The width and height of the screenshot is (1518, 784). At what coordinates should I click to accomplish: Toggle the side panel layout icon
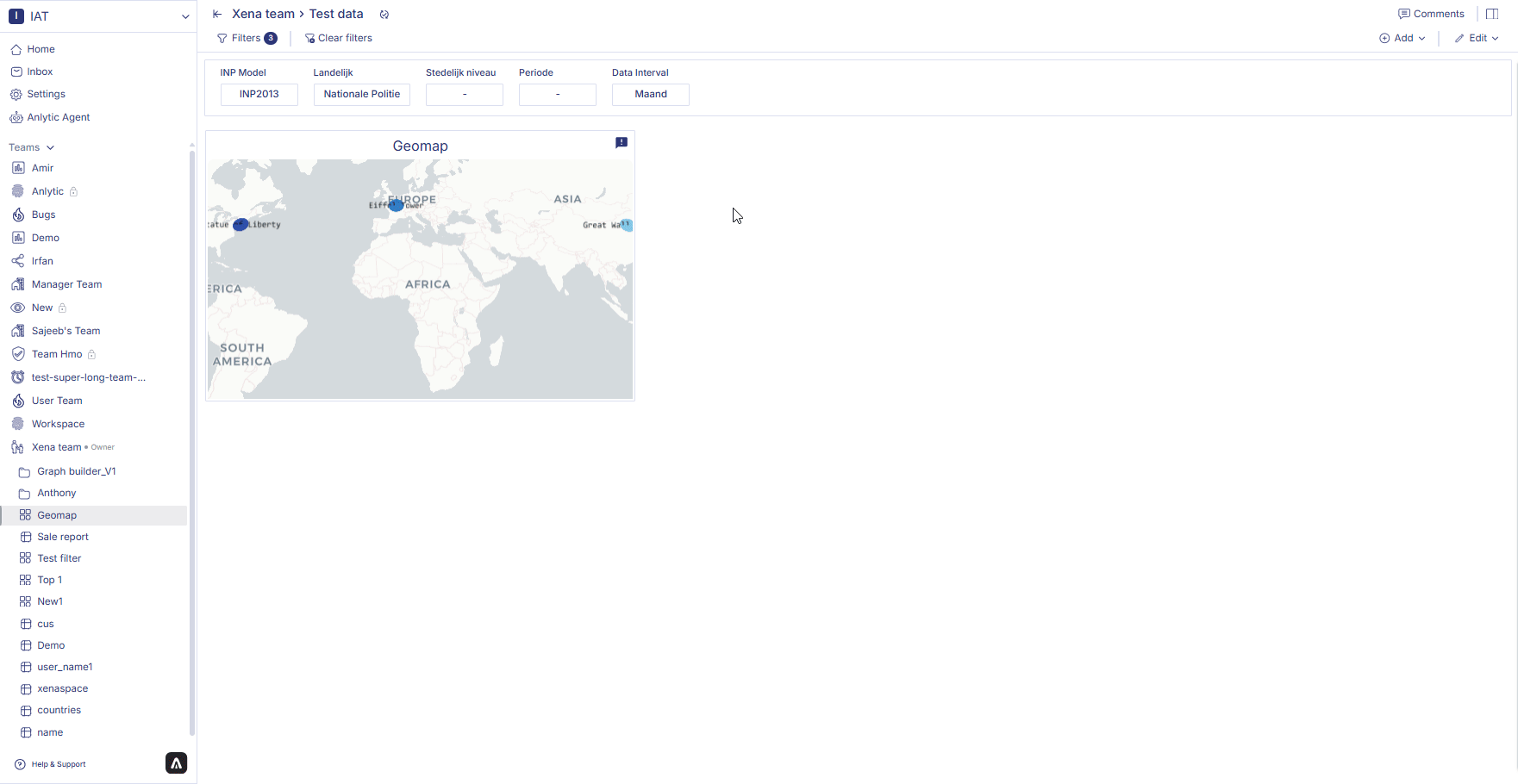click(x=1492, y=14)
